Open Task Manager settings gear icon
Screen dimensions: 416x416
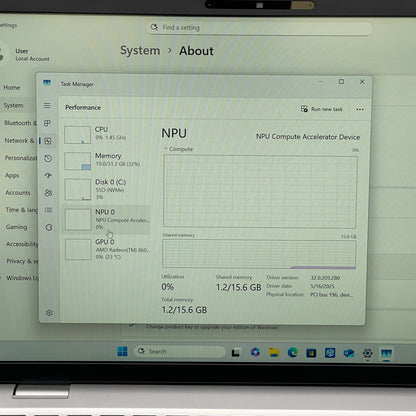[49, 313]
